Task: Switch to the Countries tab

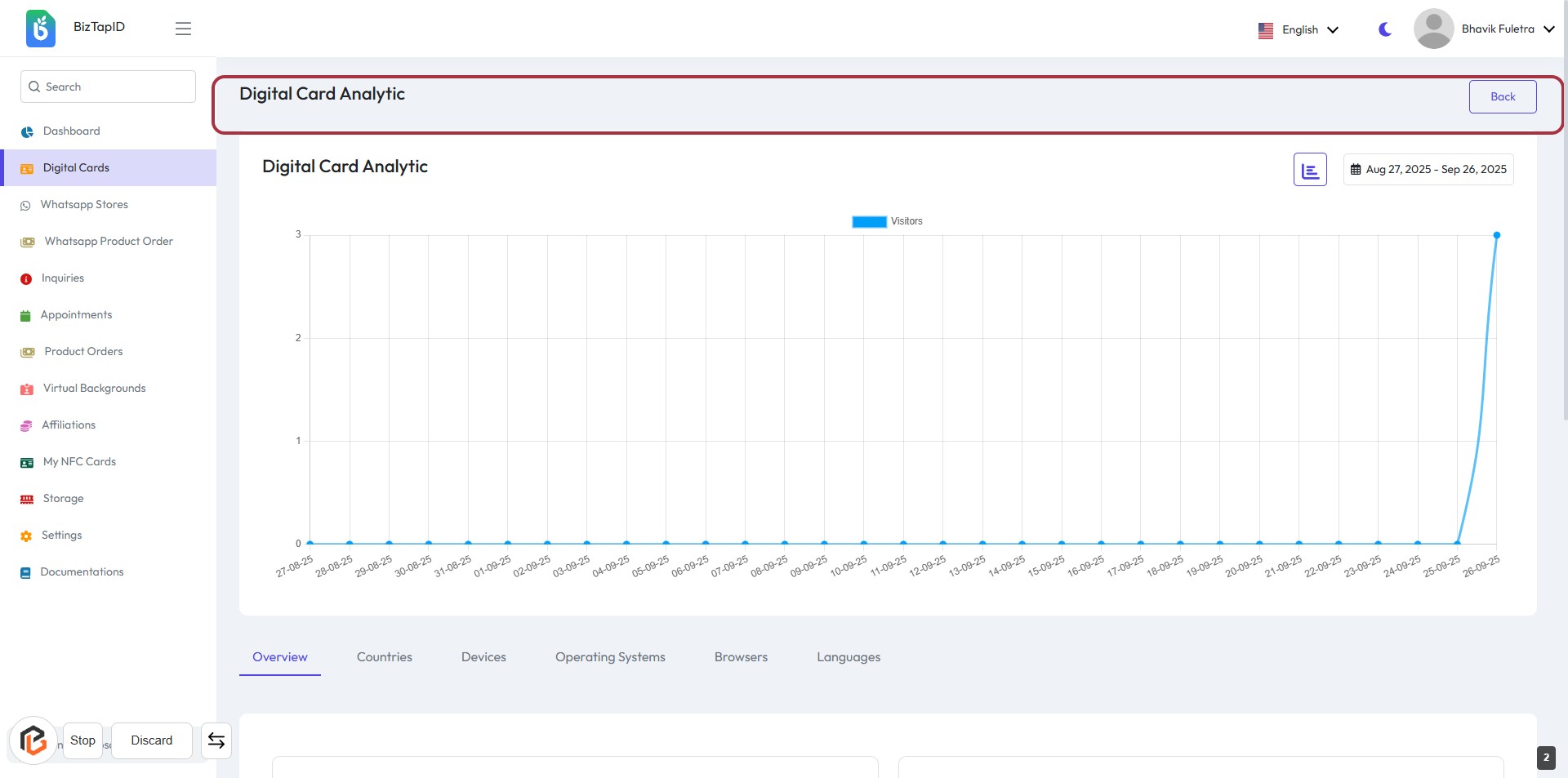Action: (x=384, y=657)
